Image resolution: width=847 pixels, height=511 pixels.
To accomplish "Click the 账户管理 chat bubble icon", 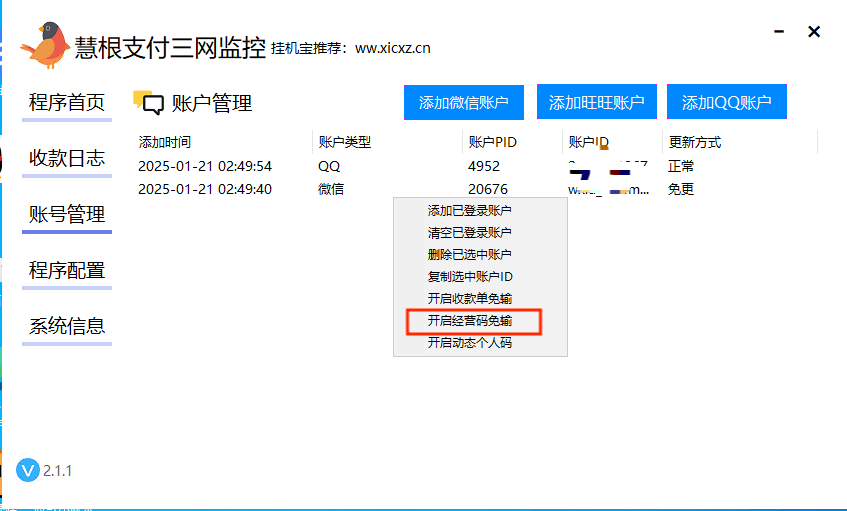I will tap(149, 102).
